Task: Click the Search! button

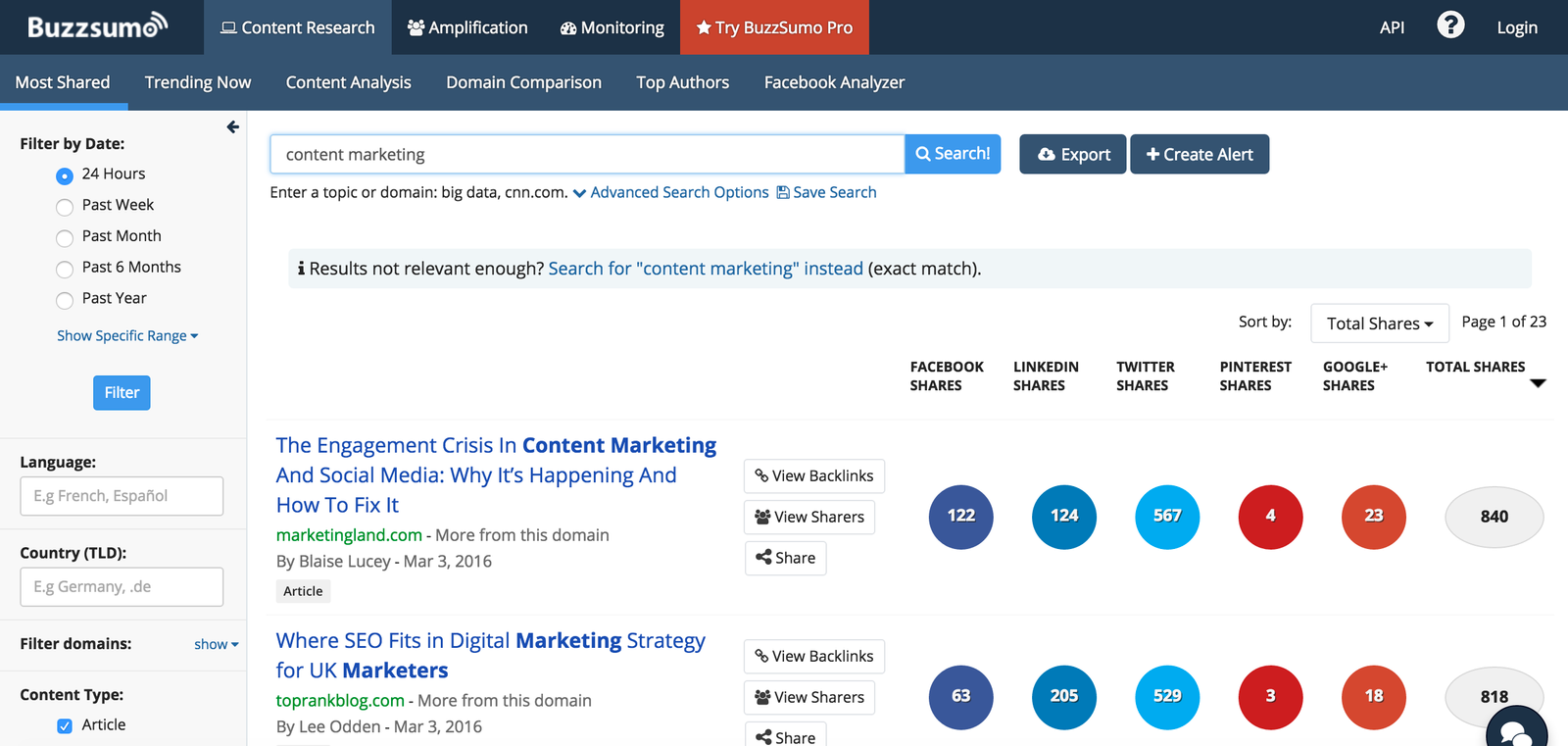Action: 953,154
